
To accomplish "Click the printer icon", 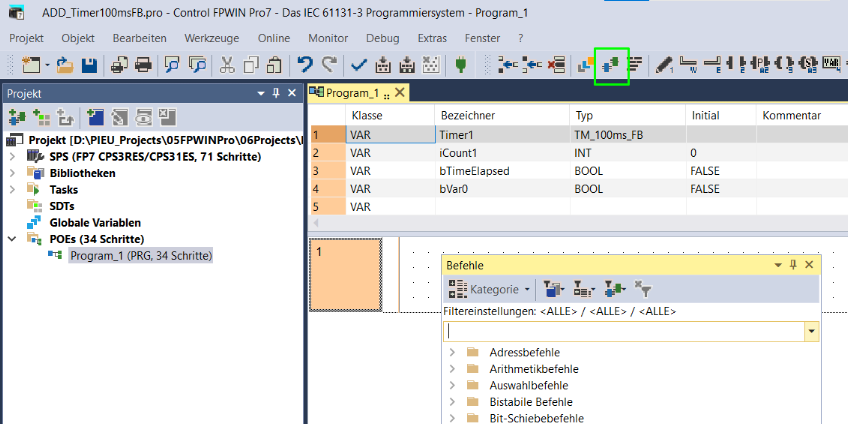I will (x=143, y=65).
